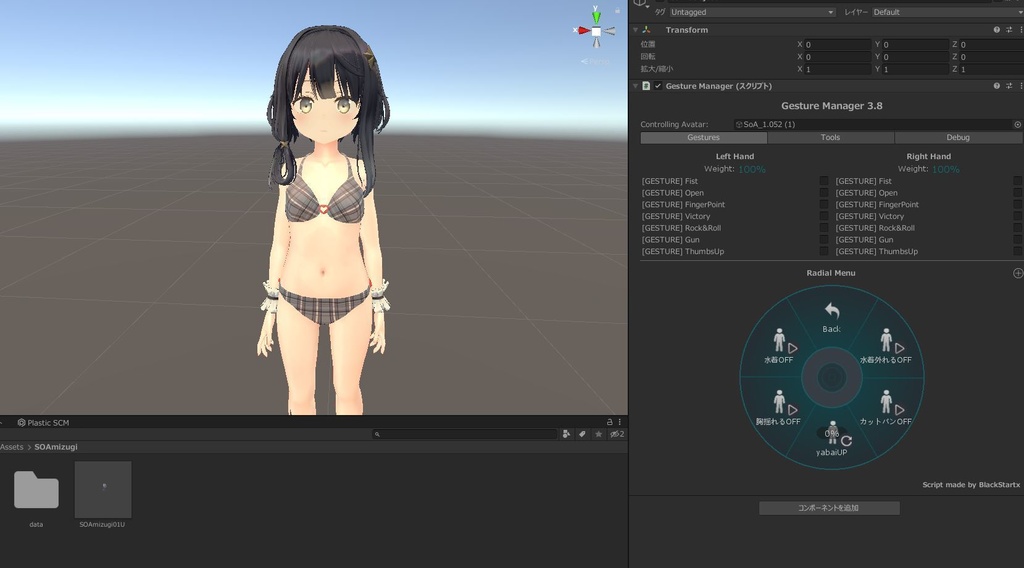Image resolution: width=1024 pixels, height=568 pixels.
Task: Enable Left Hand ThumbsUp gesture checkbox
Action: pyautogui.click(x=824, y=251)
